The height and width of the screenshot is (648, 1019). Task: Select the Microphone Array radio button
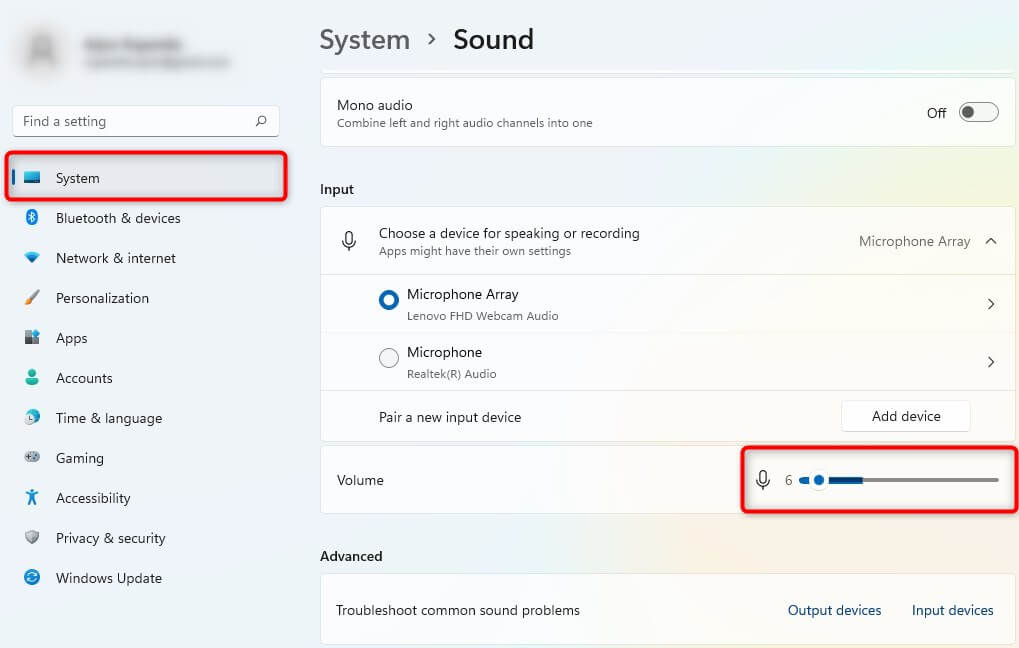coord(389,300)
